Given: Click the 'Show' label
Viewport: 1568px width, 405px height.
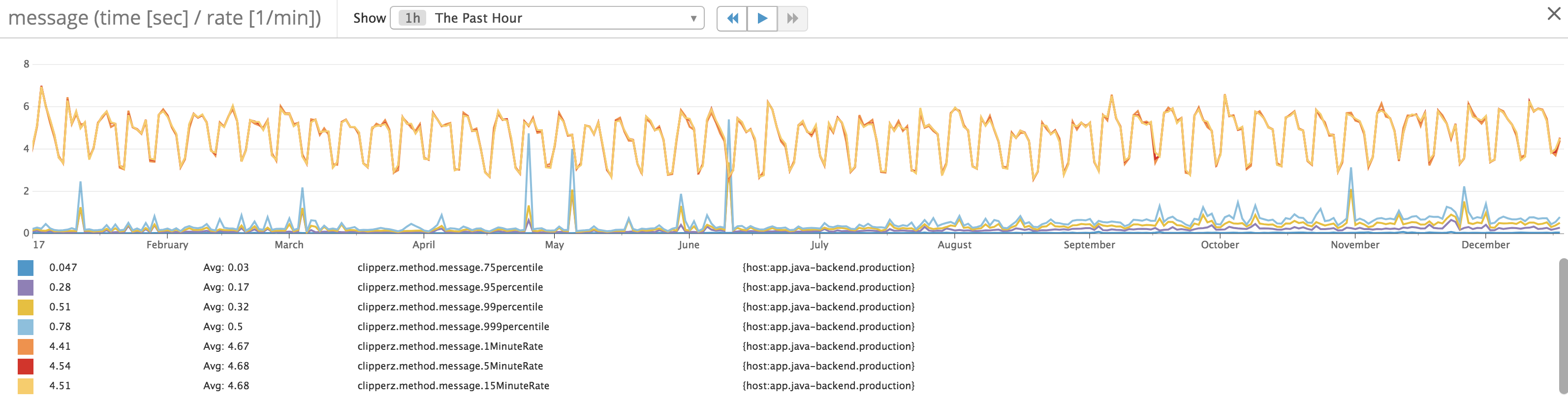Looking at the screenshot, I should 370,18.
